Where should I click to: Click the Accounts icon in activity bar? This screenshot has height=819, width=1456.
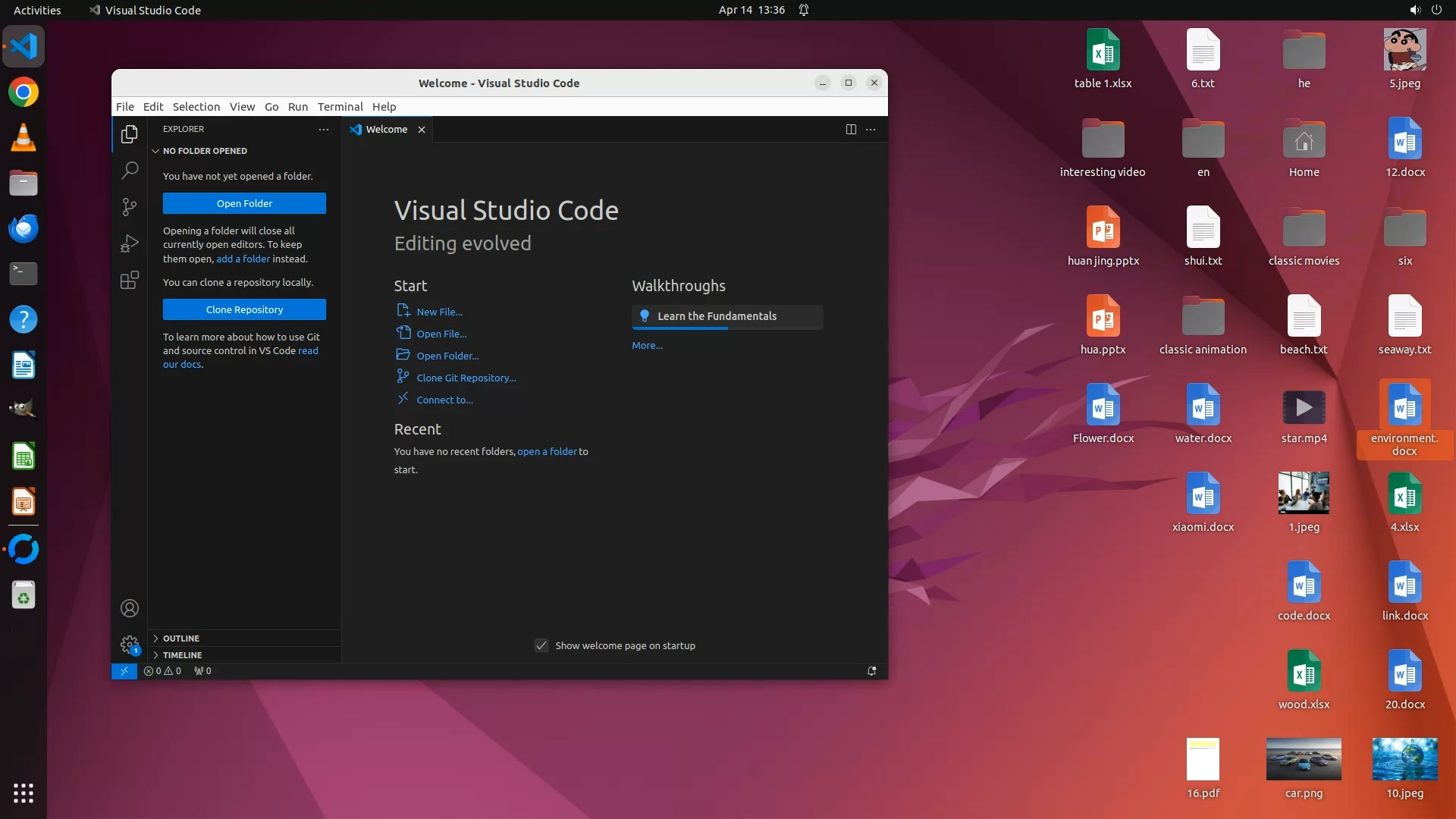[x=130, y=608]
